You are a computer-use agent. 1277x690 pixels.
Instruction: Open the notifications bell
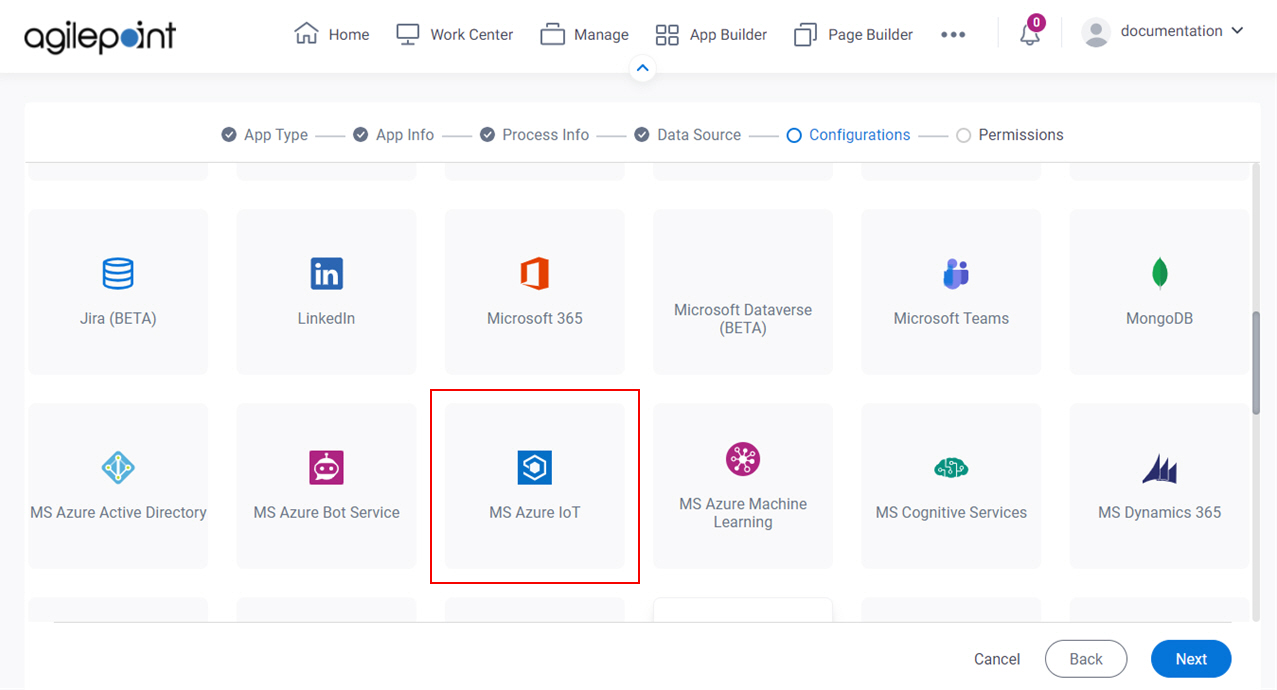pos(1030,35)
